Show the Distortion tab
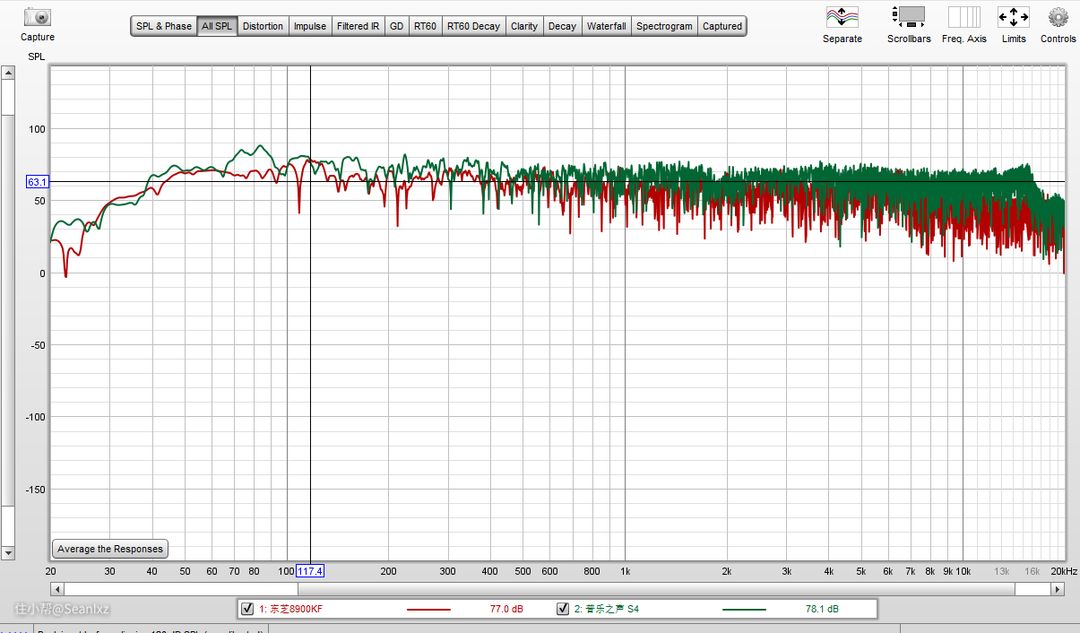The image size is (1080, 633). [263, 26]
